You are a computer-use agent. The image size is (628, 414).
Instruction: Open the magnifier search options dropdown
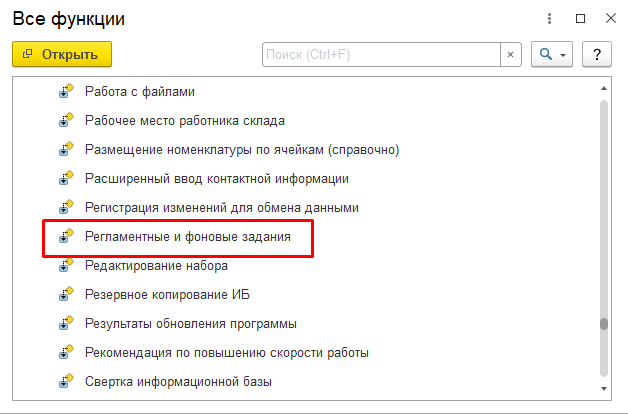[552, 54]
